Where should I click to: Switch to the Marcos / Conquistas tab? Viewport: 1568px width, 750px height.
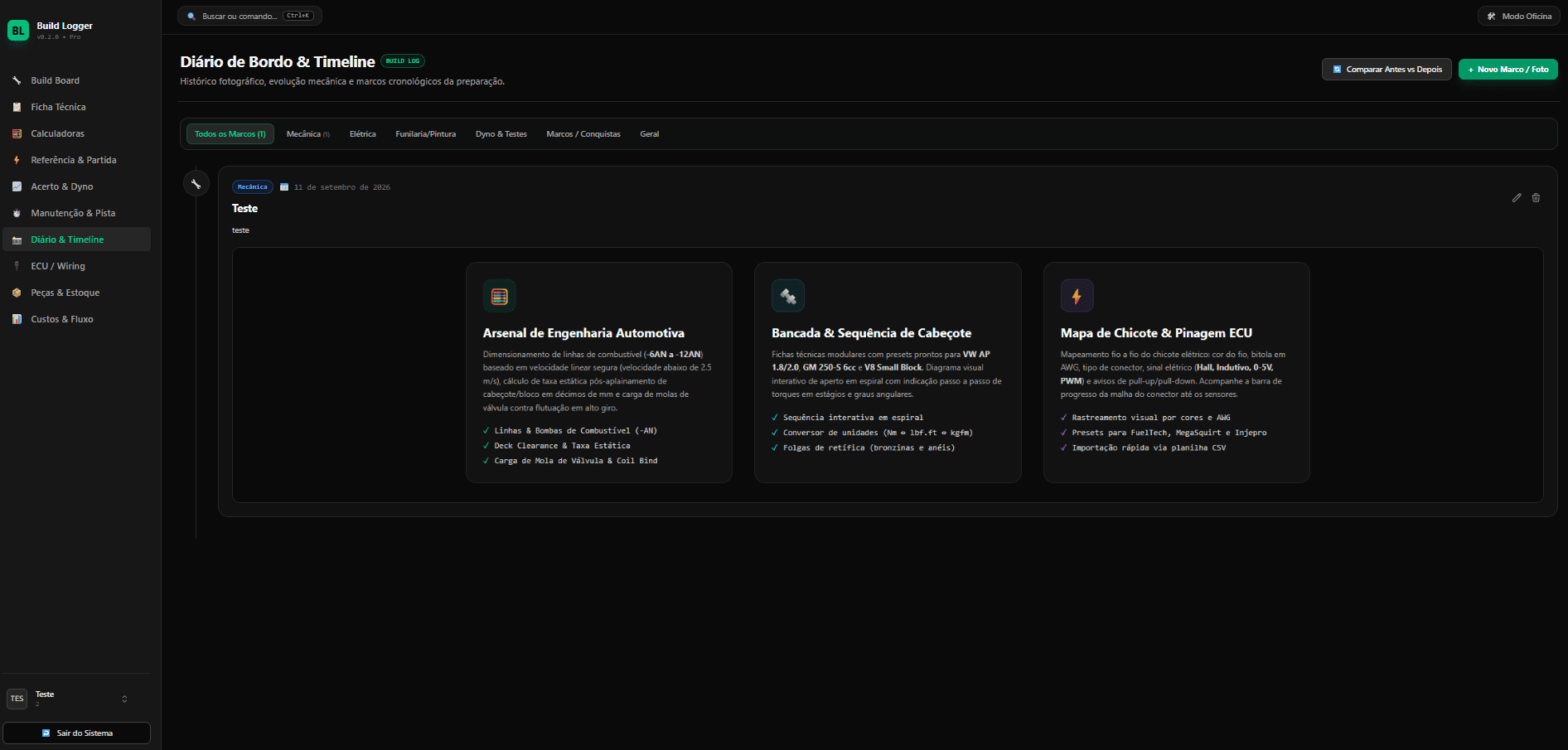coord(583,134)
